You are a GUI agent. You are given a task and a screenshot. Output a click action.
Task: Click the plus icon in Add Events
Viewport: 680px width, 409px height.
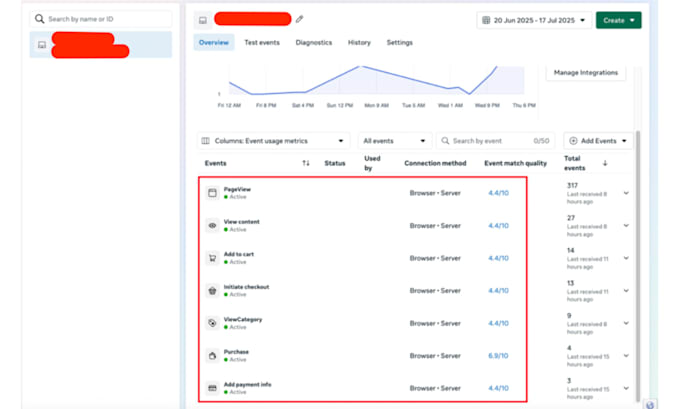[573, 141]
